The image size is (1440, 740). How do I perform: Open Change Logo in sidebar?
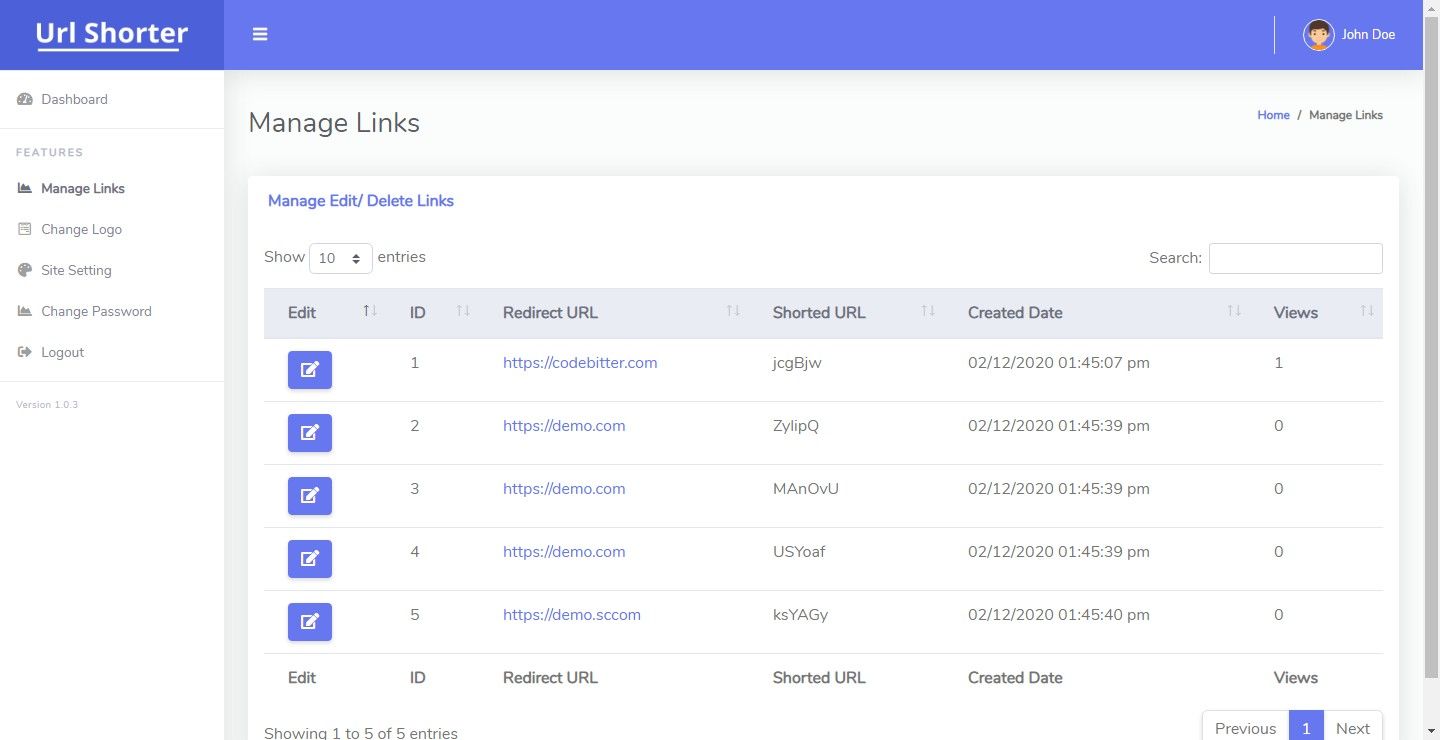click(81, 229)
